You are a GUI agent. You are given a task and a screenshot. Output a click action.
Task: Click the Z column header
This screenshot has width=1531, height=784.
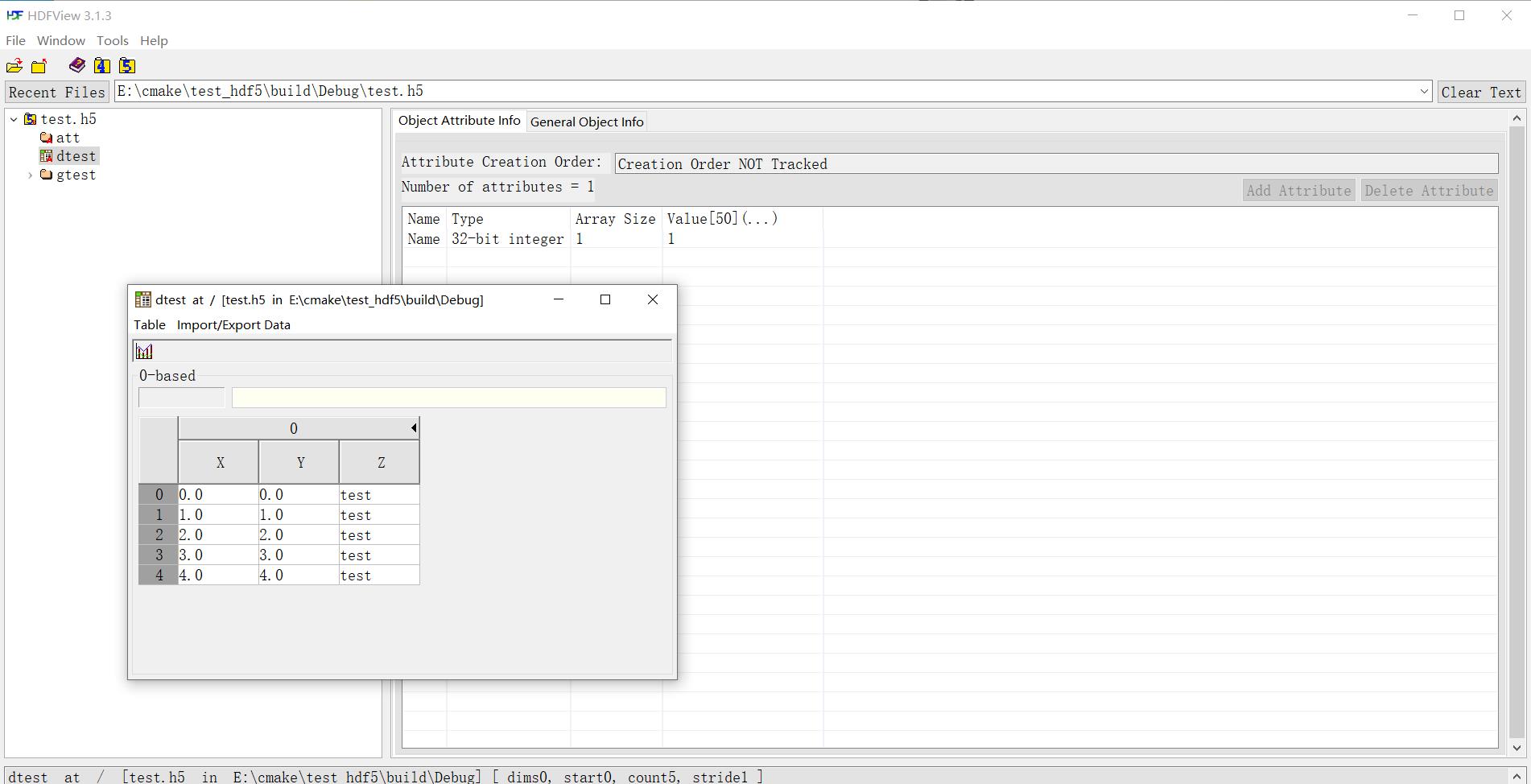[380, 462]
